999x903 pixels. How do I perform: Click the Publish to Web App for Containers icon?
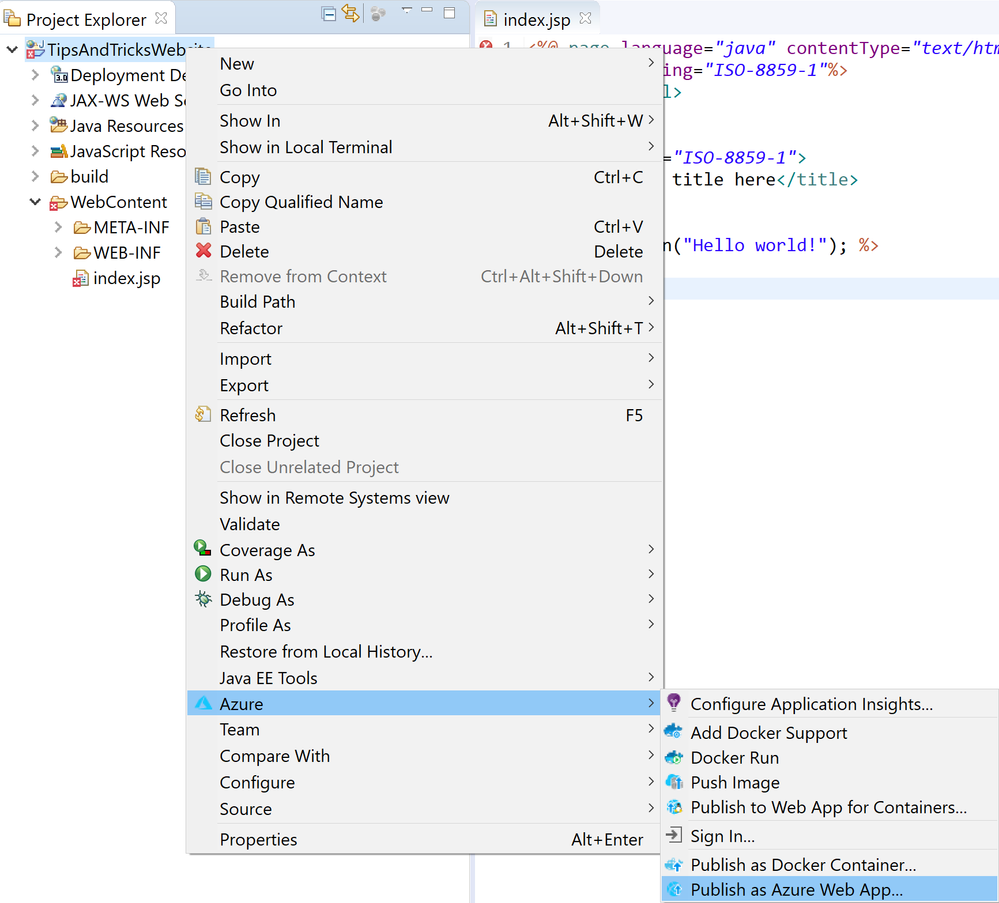point(674,807)
